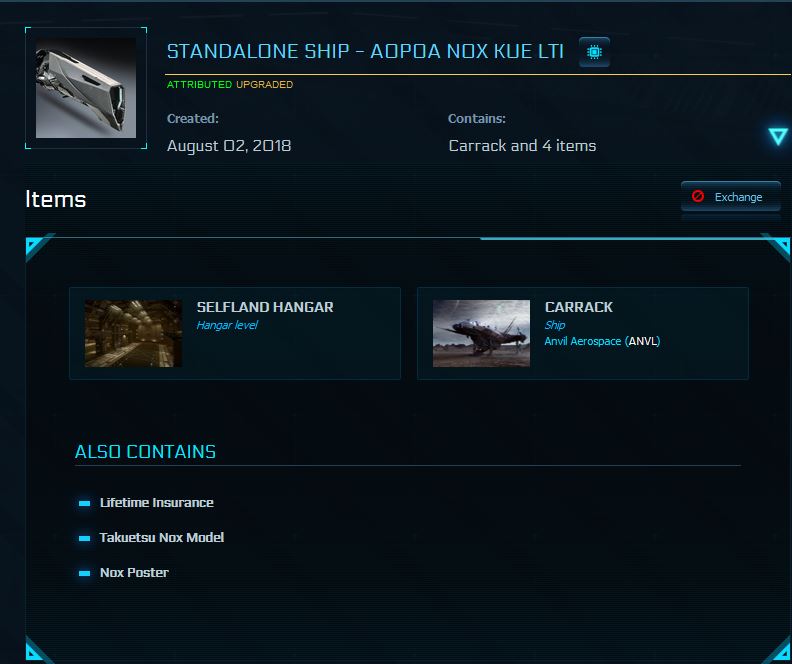Click the 'Carrack and 4 items' contents text
The height and width of the screenshot is (664, 792).
tap(522, 146)
